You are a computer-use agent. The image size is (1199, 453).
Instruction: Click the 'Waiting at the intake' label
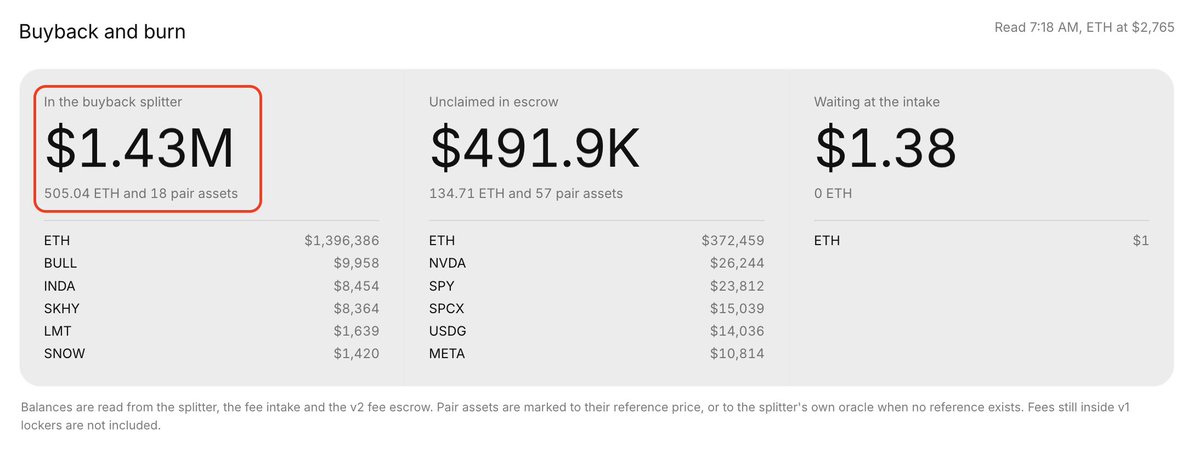pyautogui.click(x=877, y=102)
